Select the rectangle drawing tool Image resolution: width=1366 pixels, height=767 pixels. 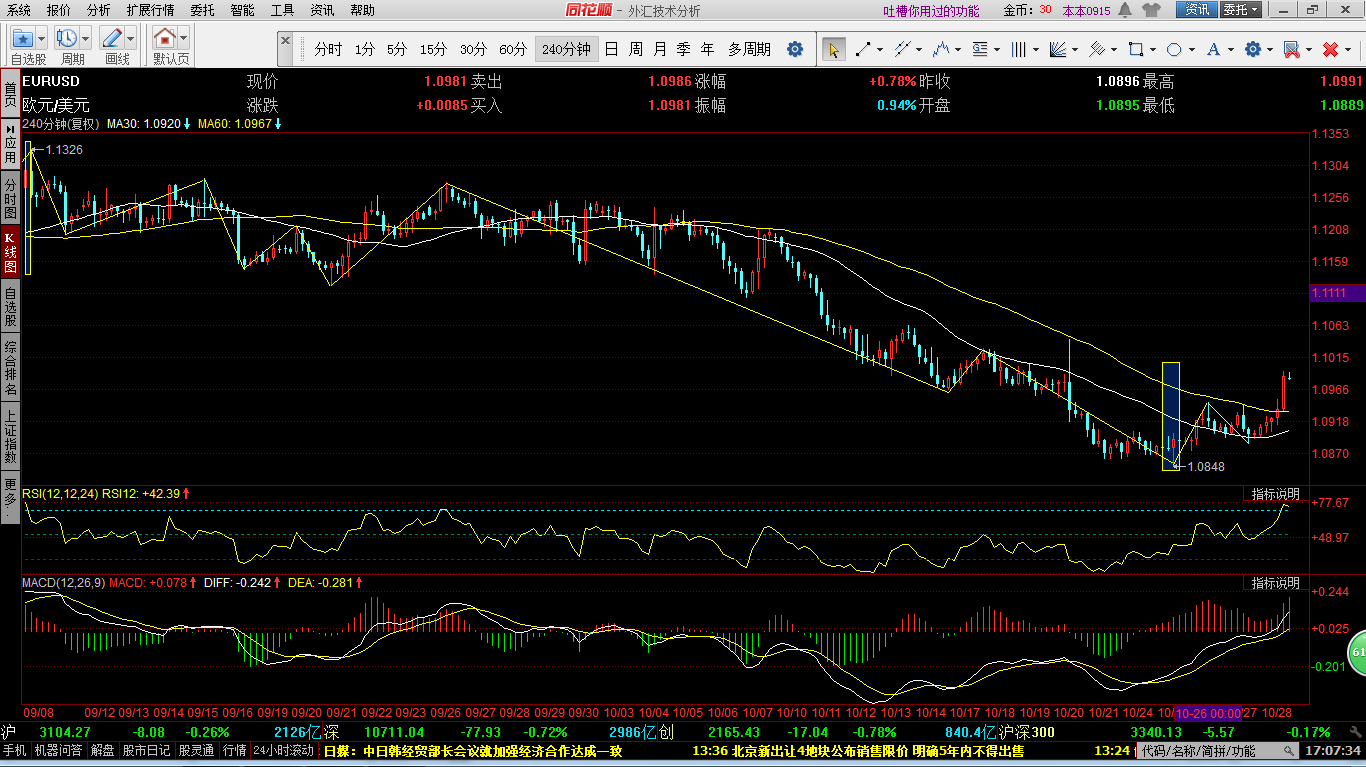coord(1136,49)
